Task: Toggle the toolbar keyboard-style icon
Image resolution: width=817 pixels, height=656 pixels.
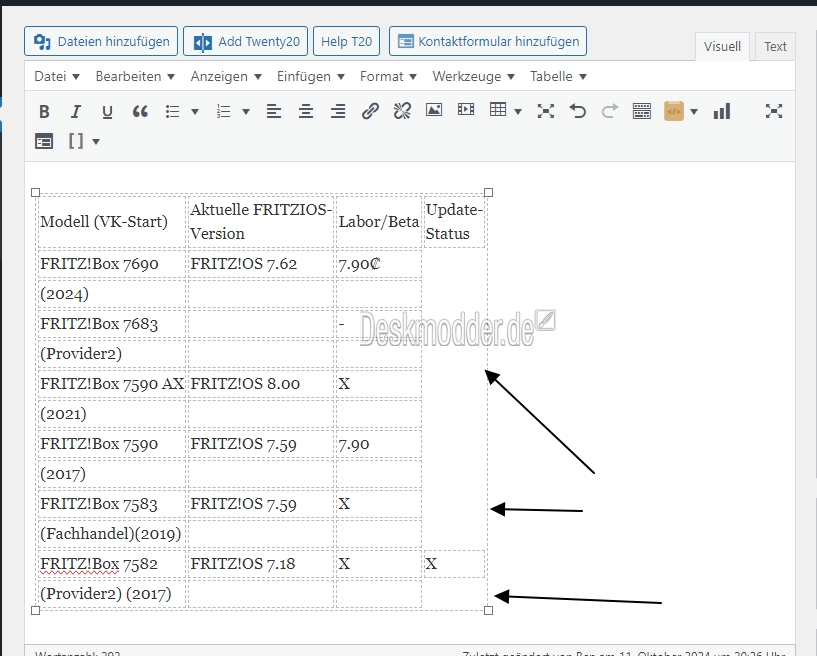Action: [642, 111]
